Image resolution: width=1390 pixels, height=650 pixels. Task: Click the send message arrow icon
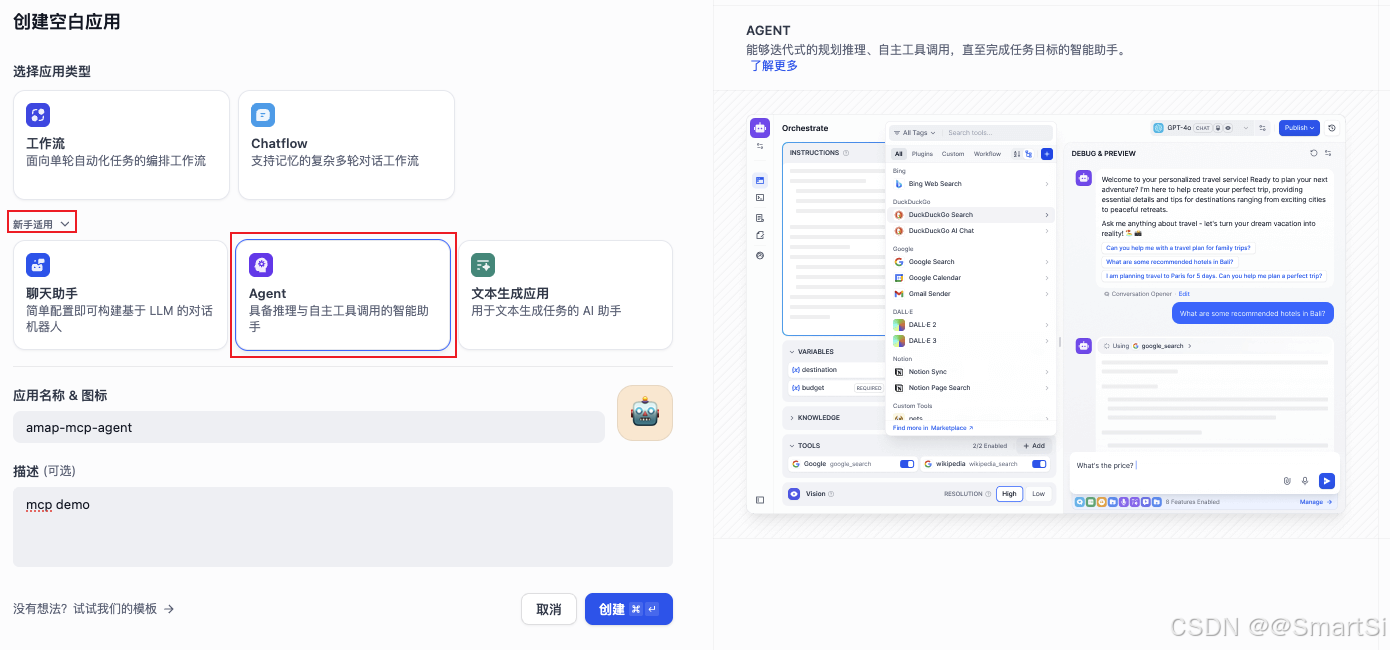pos(1327,480)
